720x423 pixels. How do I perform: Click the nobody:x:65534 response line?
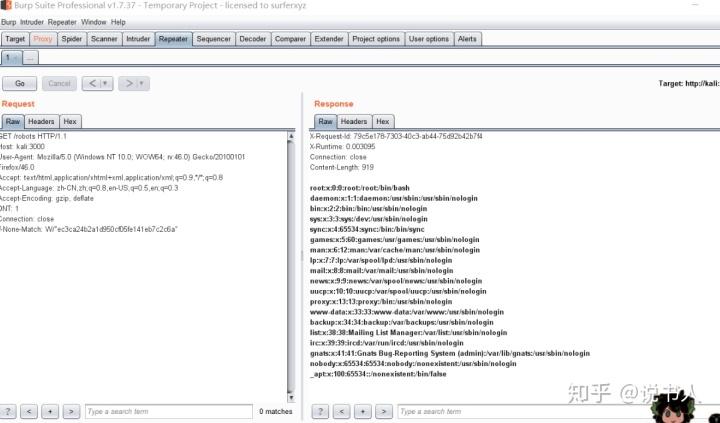click(413, 364)
